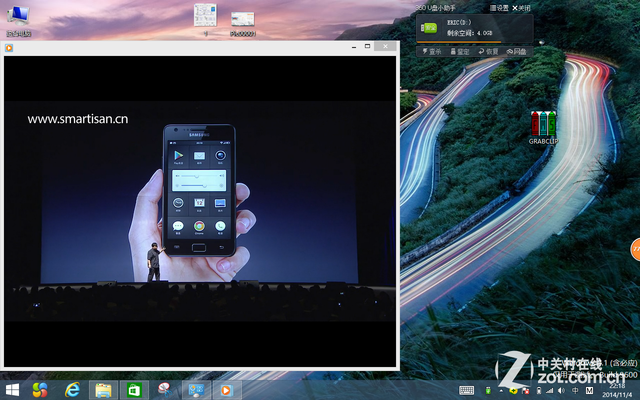This screenshot has height=400, width=640.
Task: Open the Windows Store taskbar icon
Action: (x=134, y=390)
